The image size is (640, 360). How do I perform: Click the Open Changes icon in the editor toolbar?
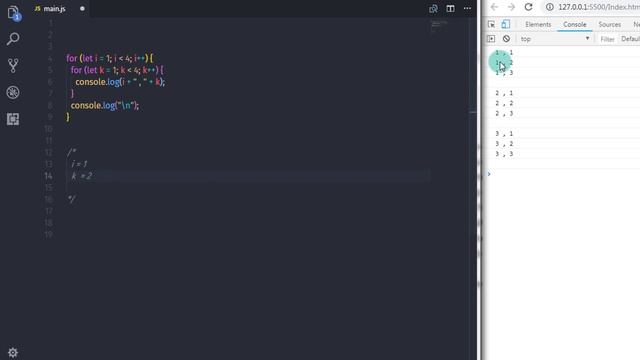(x=433, y=9)
